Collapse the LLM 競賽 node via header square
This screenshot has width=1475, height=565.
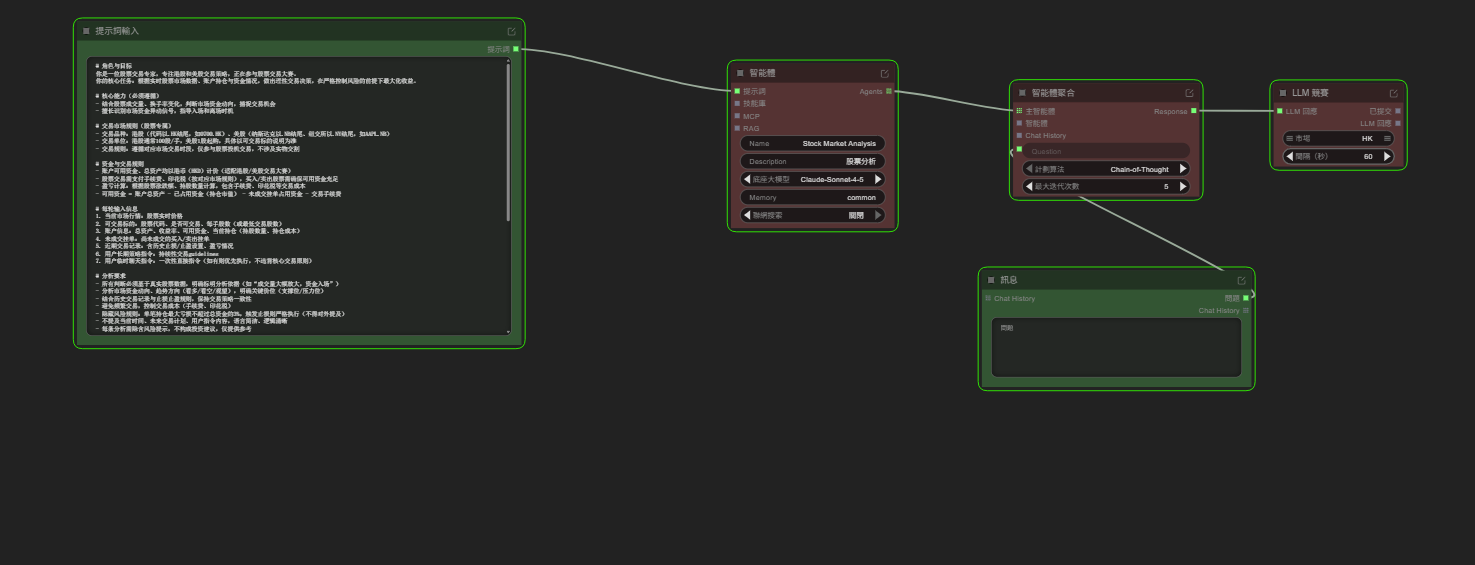pyautogui.click(x=1283, y=93)
